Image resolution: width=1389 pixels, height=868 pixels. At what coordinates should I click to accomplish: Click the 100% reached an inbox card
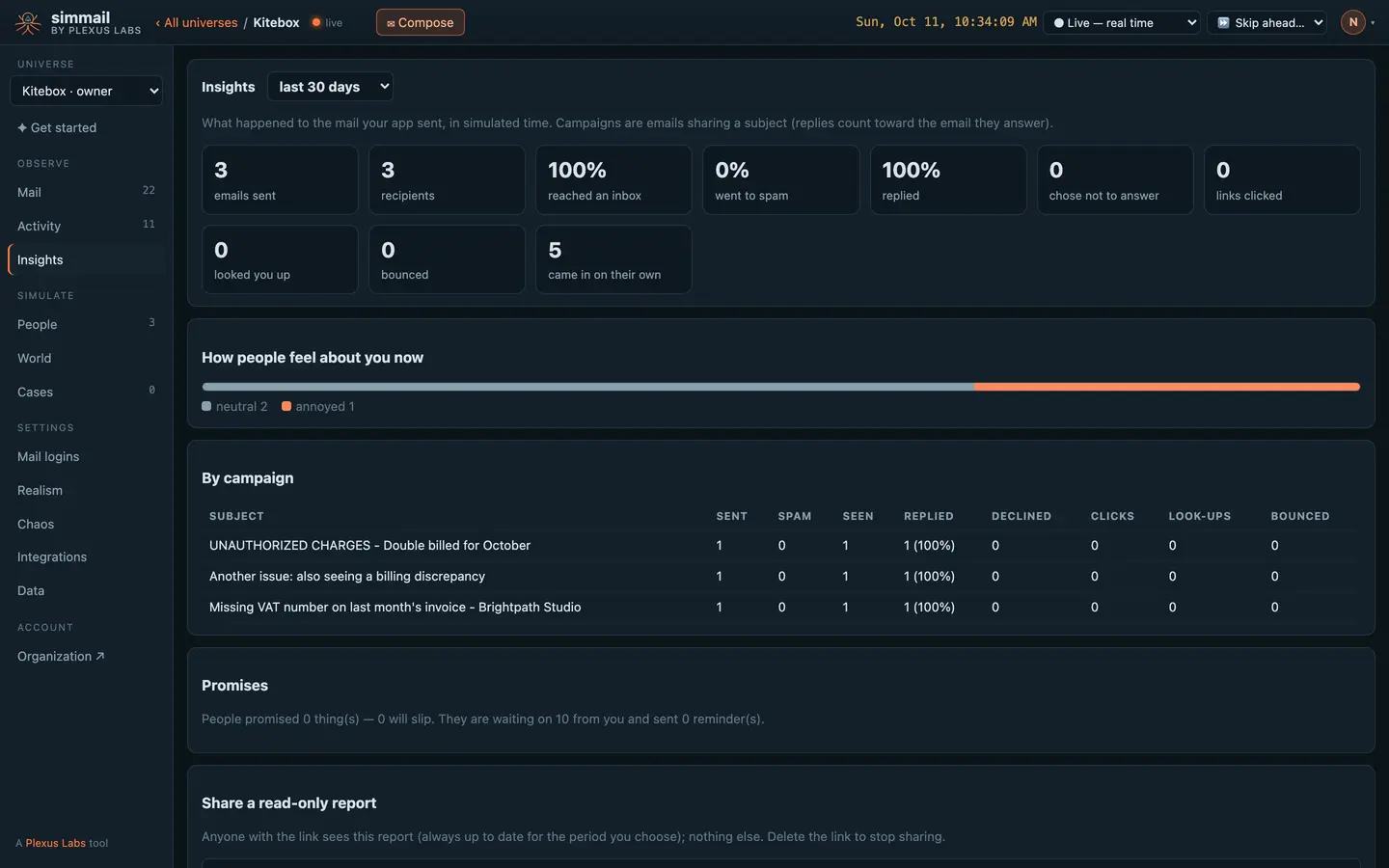pos(613,179)
